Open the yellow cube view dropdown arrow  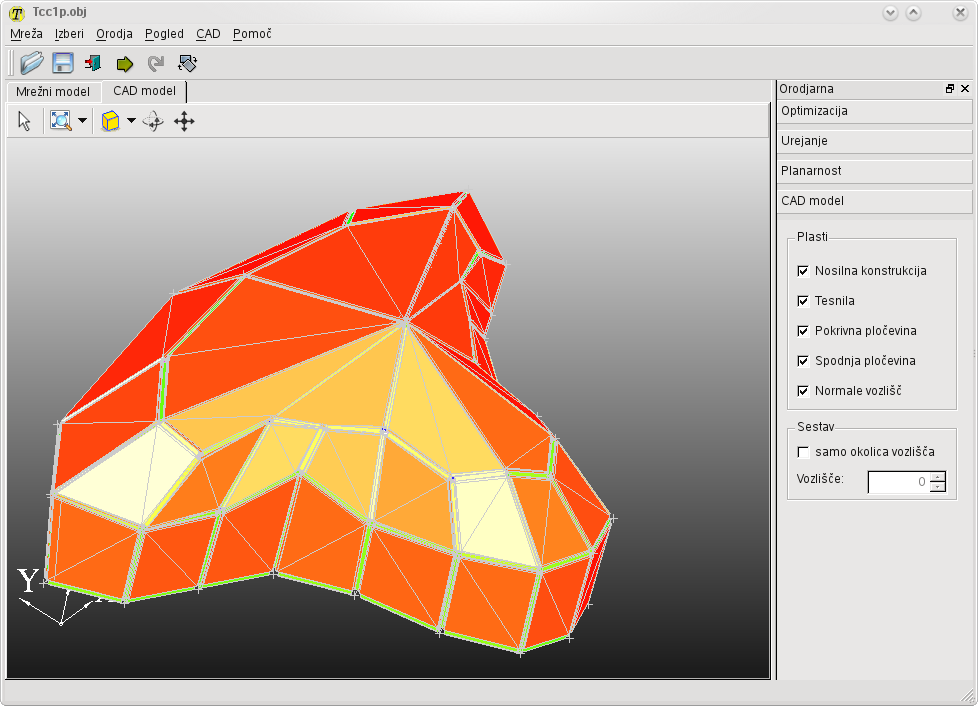pyautogui.click(x=131, y=121)
